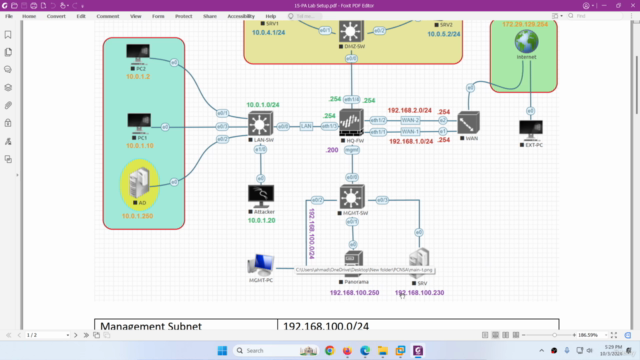Image resolution: width=640 pixels, height=360 pixels.
Task: Click the volume speaker icon in tray
Action: (589, 351)
